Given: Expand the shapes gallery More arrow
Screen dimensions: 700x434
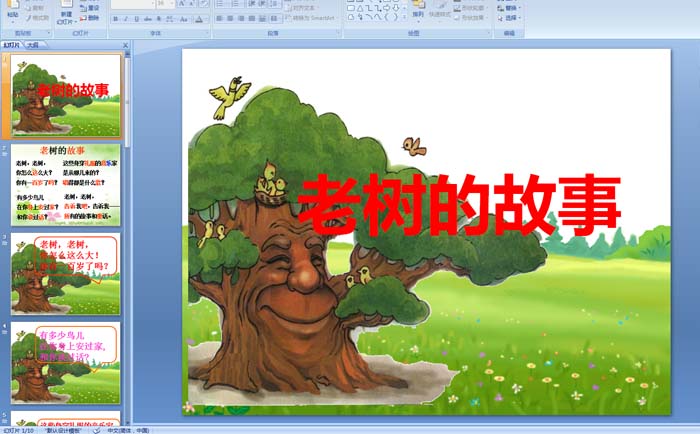Looking at the screenshot, I should pyautogui.click(x=404, y=17).
